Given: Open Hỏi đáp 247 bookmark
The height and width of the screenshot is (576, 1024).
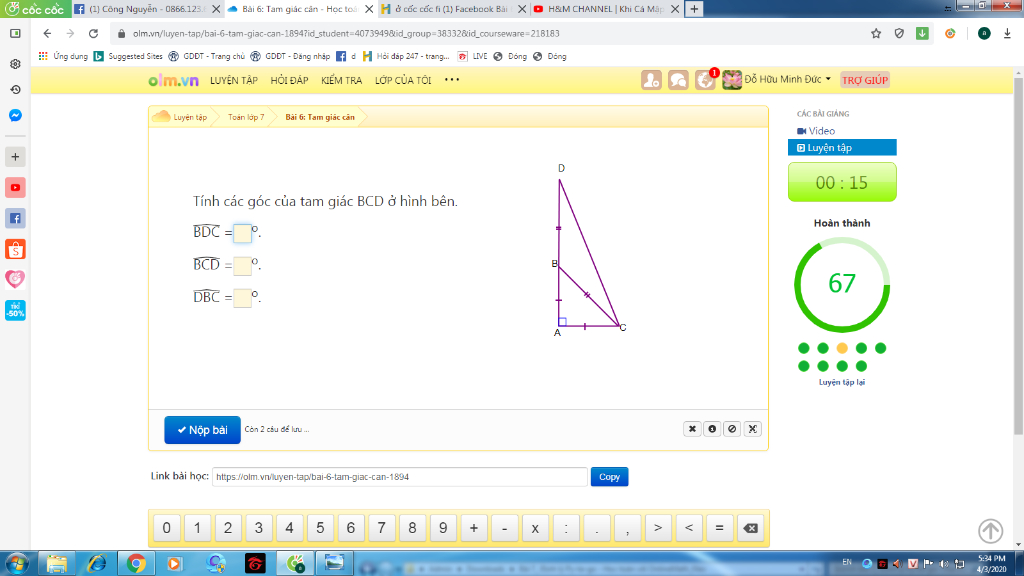Looking at the screenshot, I should (406, 56).
